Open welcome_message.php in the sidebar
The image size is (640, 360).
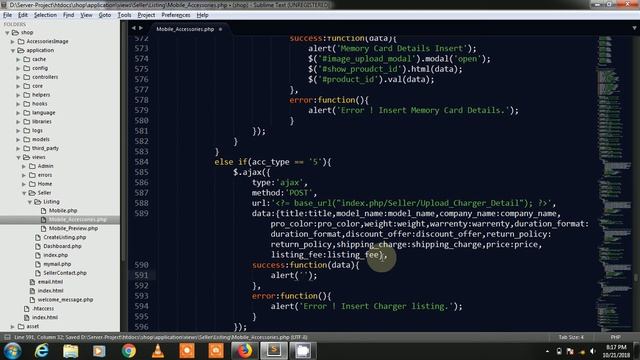point(65,300)
